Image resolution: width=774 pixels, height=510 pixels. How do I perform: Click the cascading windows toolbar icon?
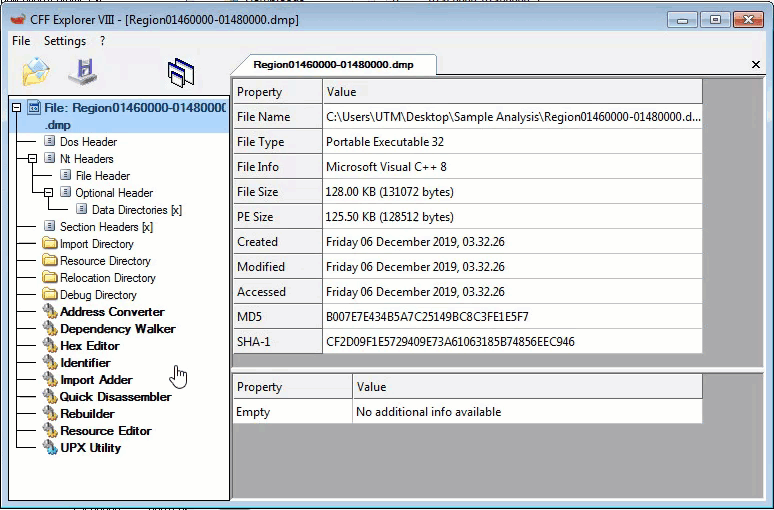[181, 73]
